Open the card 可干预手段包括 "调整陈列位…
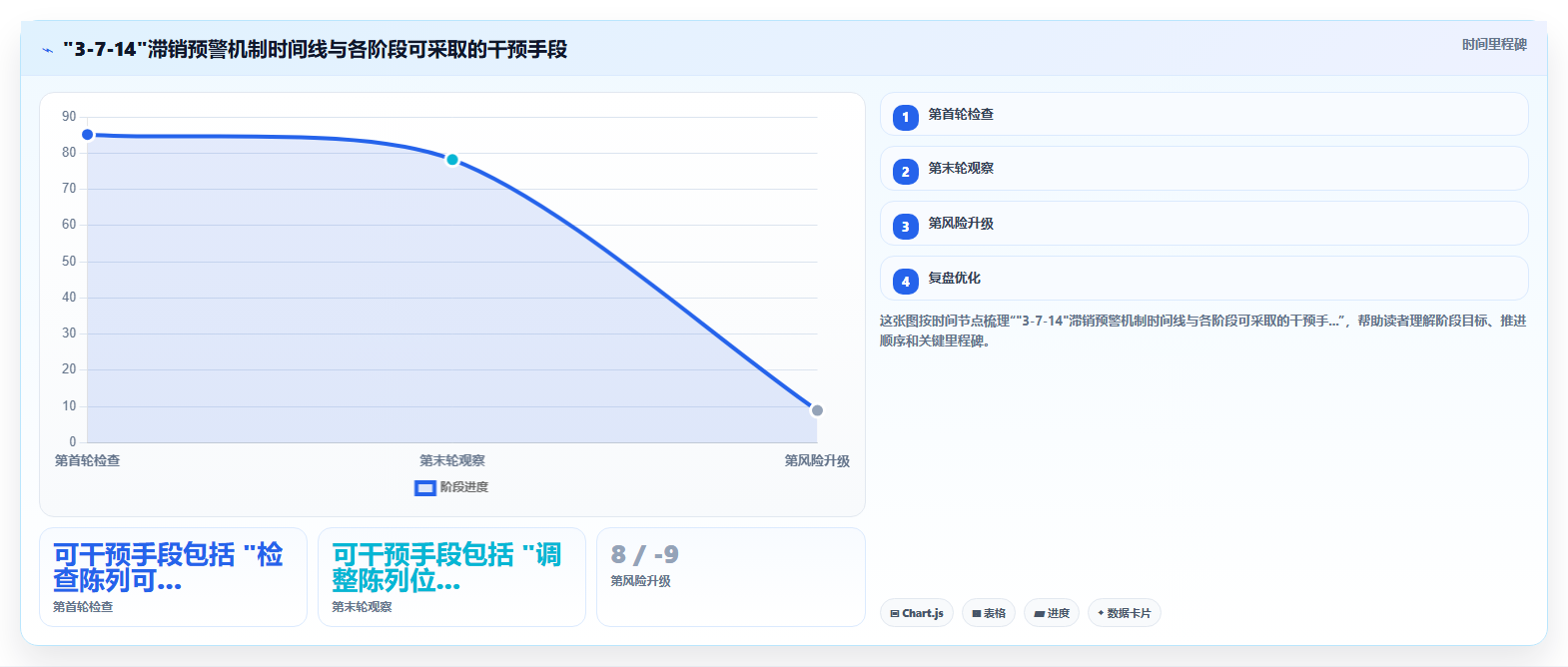The image size is (1568, 667). point(451,577)
